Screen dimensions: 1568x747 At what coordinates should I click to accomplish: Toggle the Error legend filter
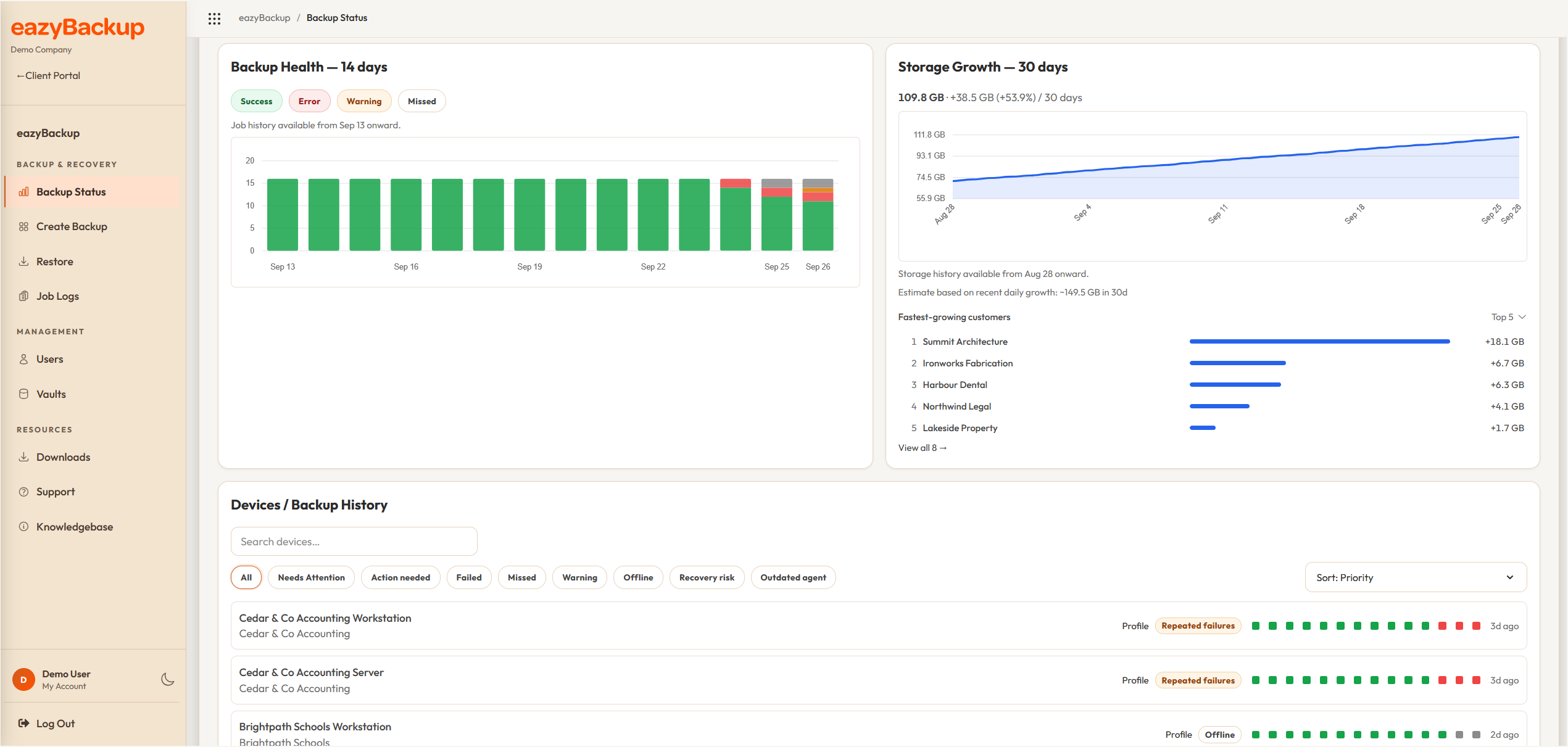(309, 101)
